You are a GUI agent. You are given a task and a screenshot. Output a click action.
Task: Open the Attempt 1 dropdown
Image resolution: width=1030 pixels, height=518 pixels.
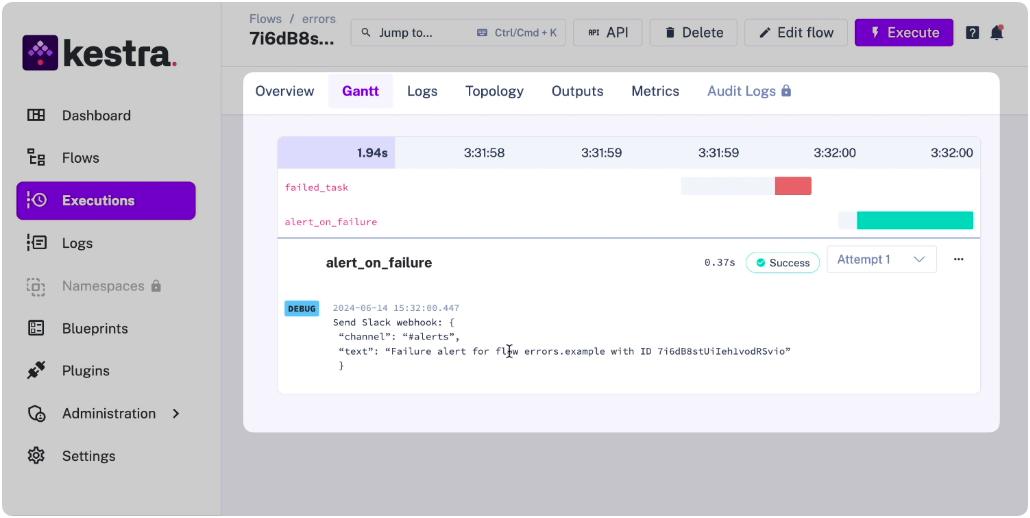[x=881, y=259]
